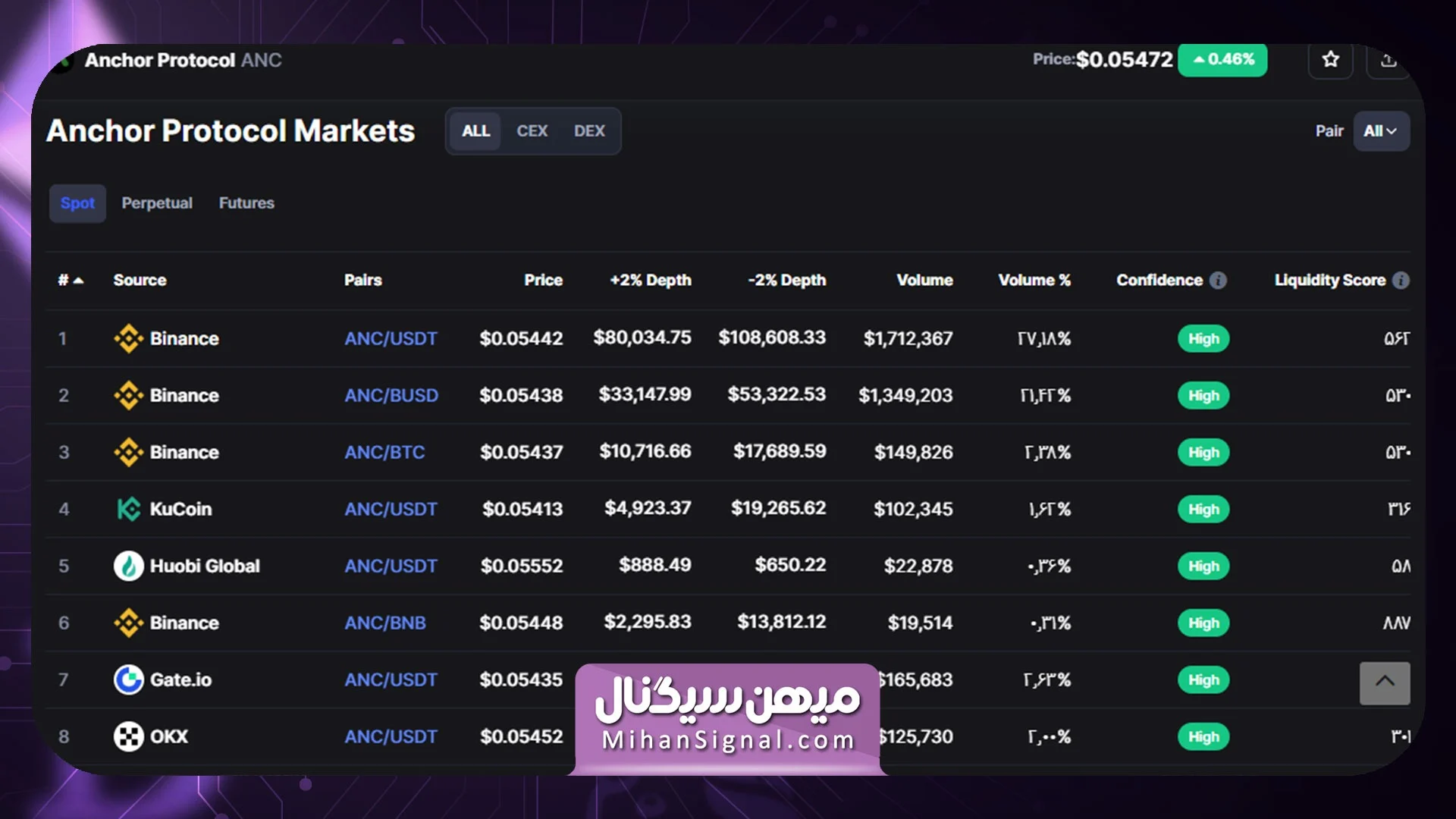Open ANC/USDT pair on Huobi Global
The image size is (1456, 819).
[x=391, y=566]
